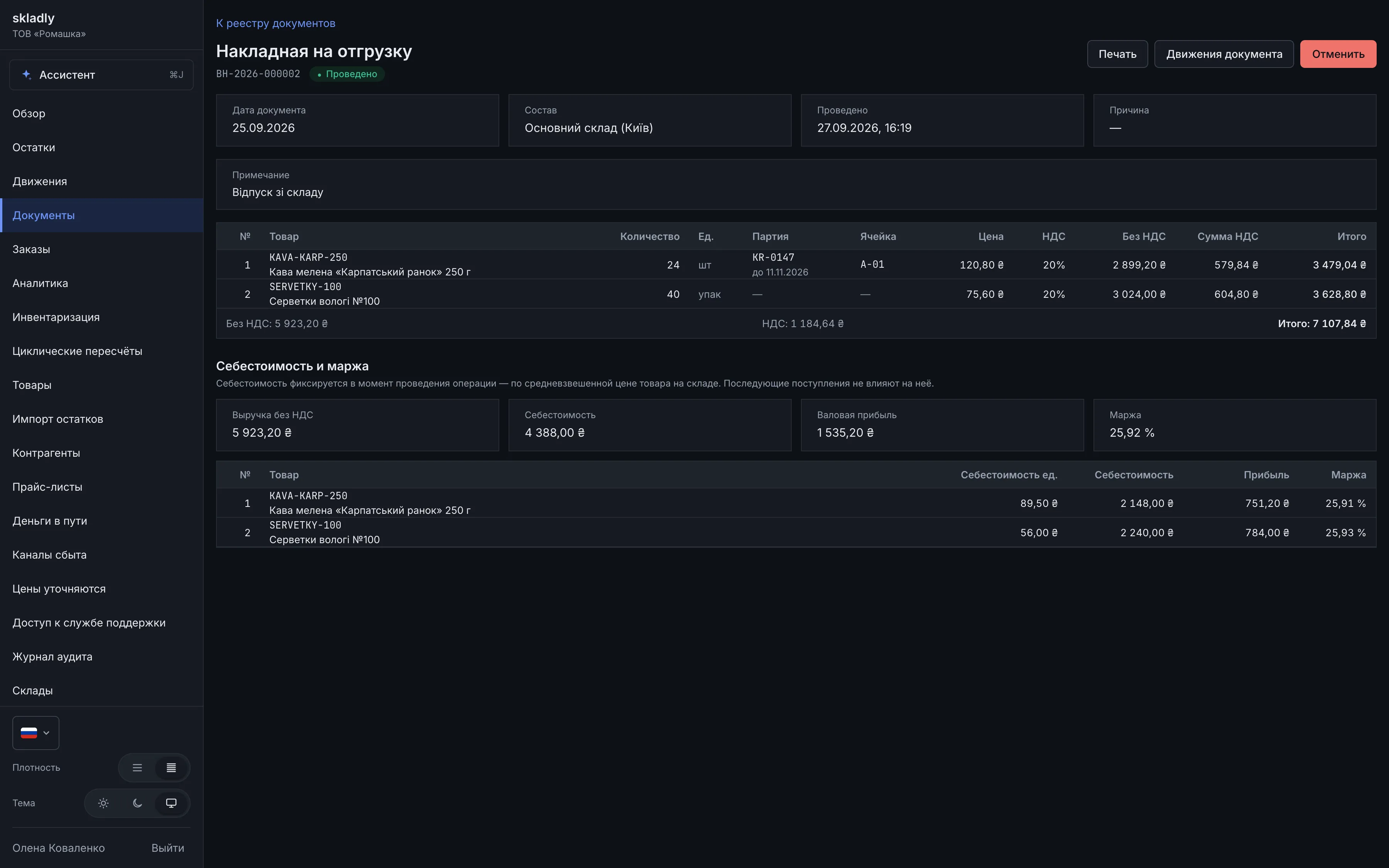Open Циклические пересчёты
The width and height of the screenshot is (1389, 868).
pyautogui.click(x=101, y=351)
